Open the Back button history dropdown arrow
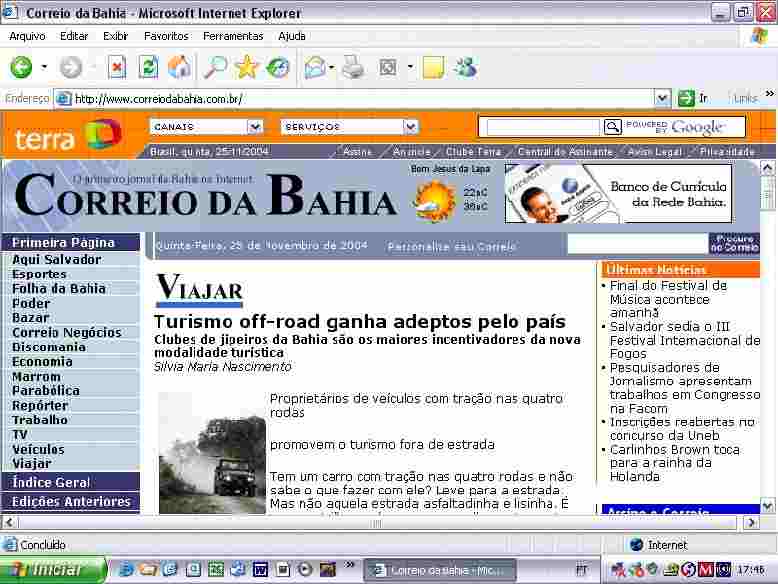This screenshot has width=778, height=584. click(44, 67)
